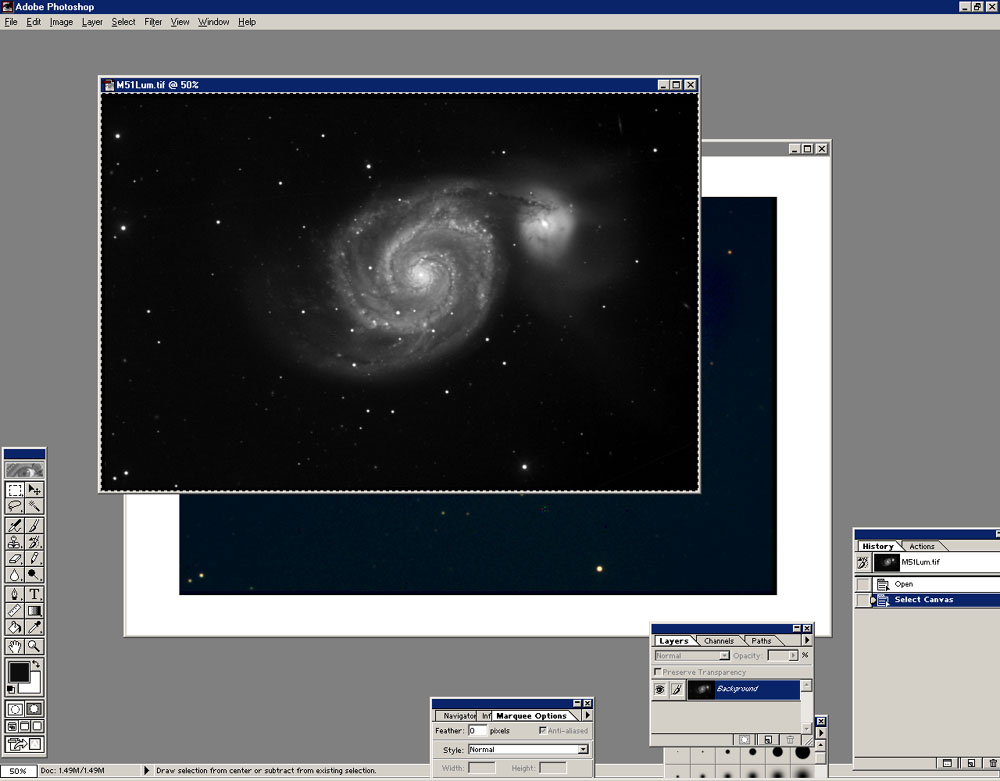Open the Opacity slider arrow in Layers
The image size is (1000, 781).
click(793, 655)
